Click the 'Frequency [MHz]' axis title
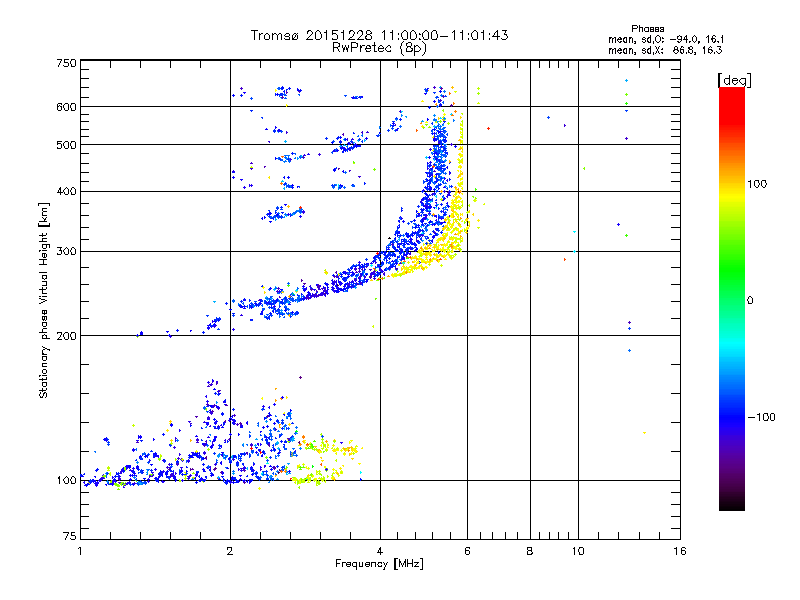Screen dimensions: 800x600 point(379,564)
